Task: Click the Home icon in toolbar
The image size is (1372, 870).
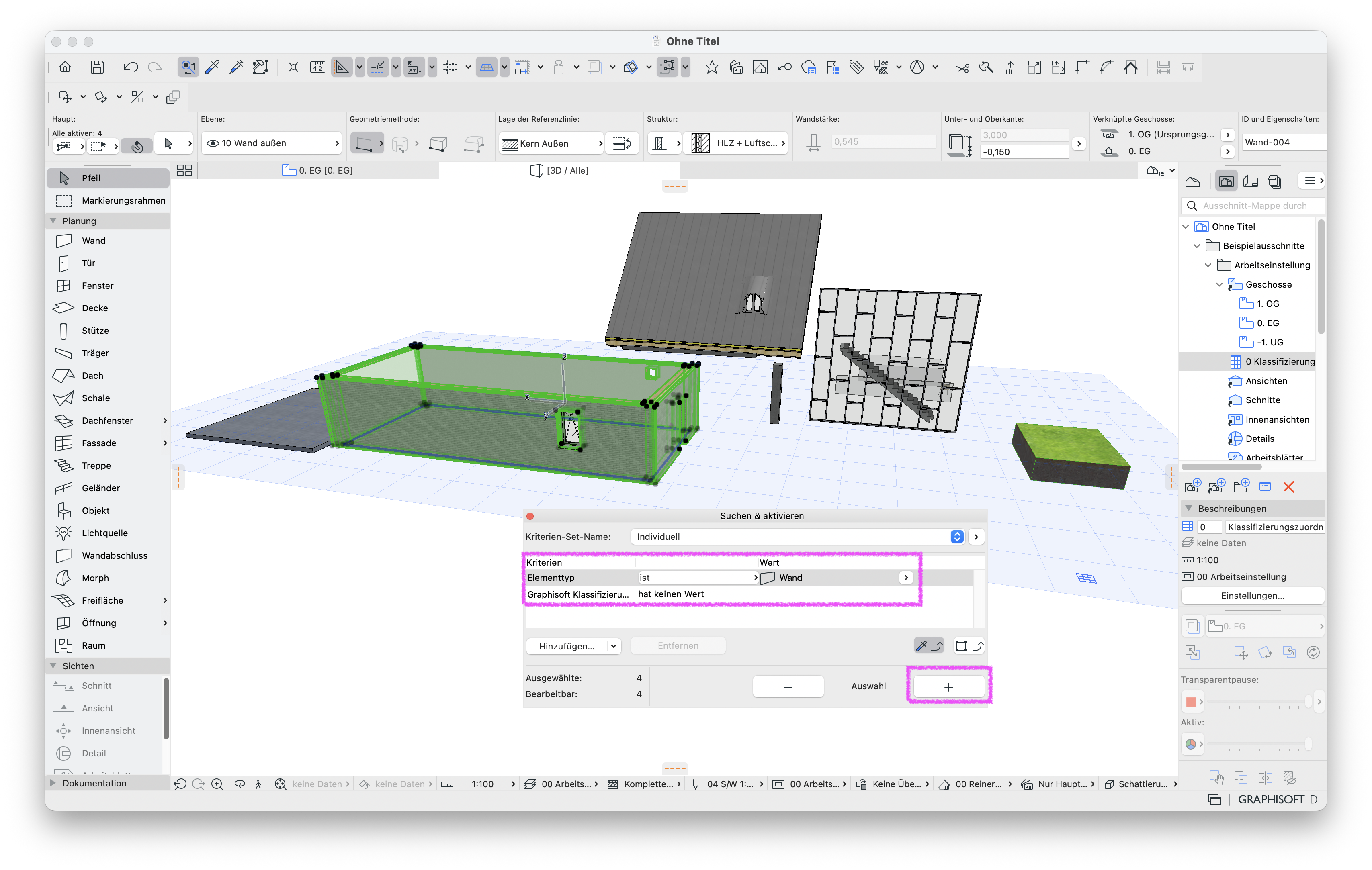Action: (65, 67)
